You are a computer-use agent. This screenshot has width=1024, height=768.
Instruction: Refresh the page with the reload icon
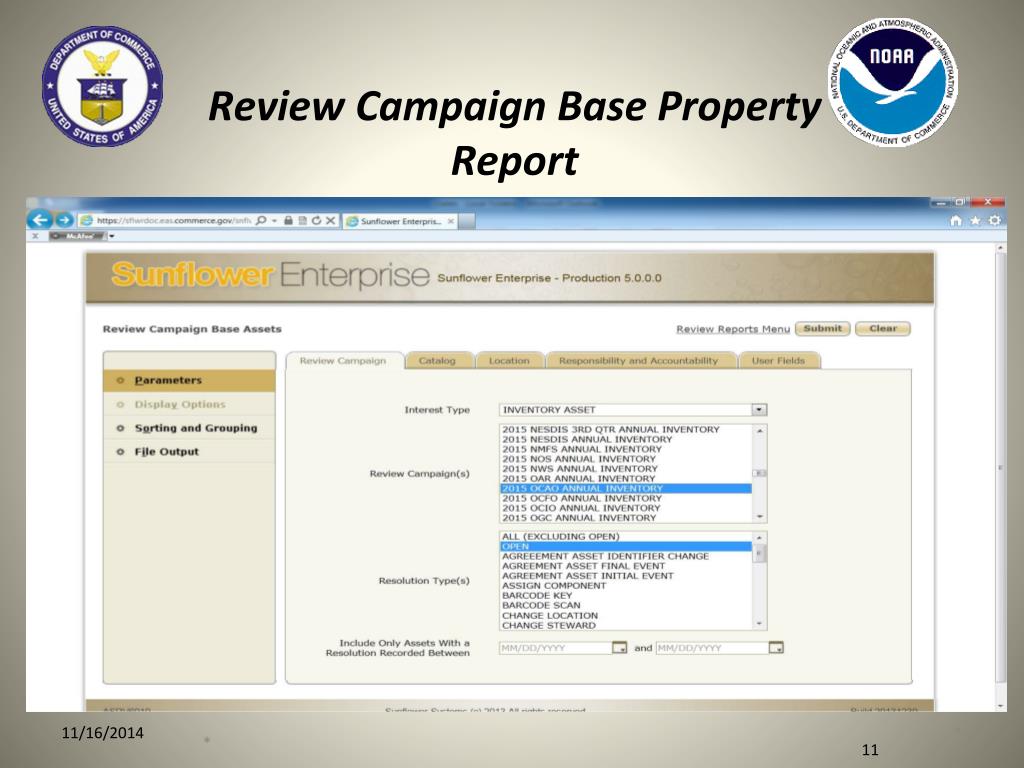tap(316, 221)
